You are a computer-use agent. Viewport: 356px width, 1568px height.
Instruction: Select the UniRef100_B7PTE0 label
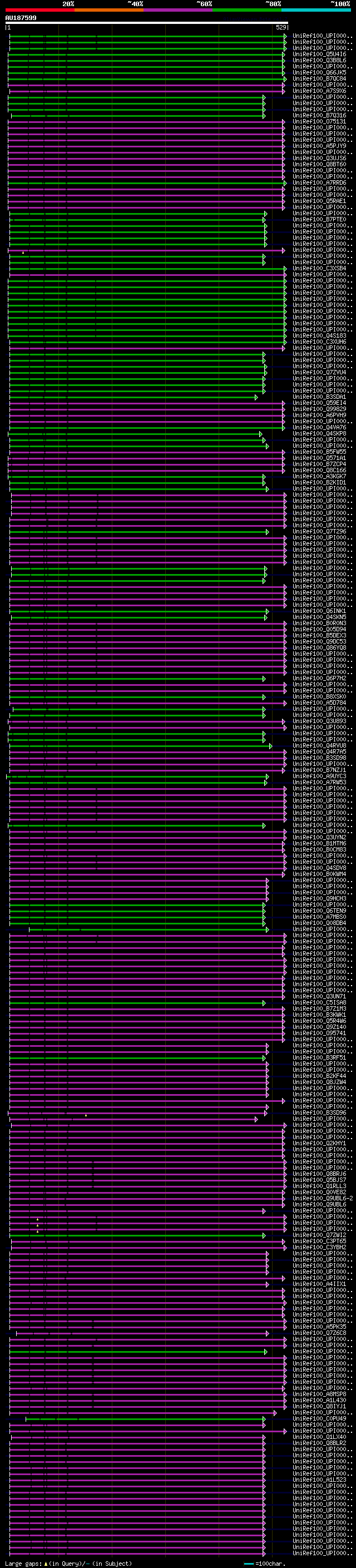point(319,219)
